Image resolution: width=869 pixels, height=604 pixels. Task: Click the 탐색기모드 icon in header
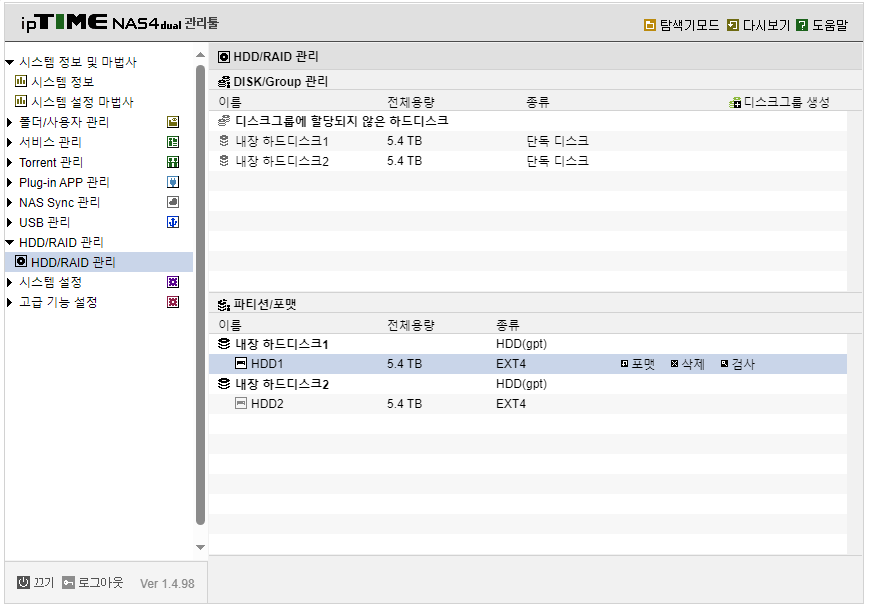tap(650, 25)
